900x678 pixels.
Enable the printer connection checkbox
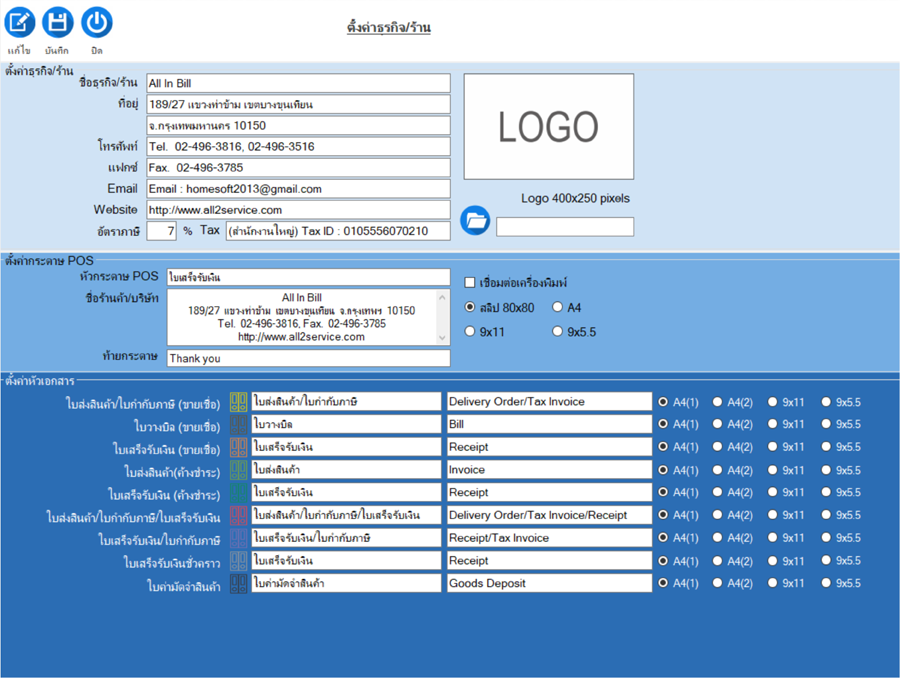(471, 283)
